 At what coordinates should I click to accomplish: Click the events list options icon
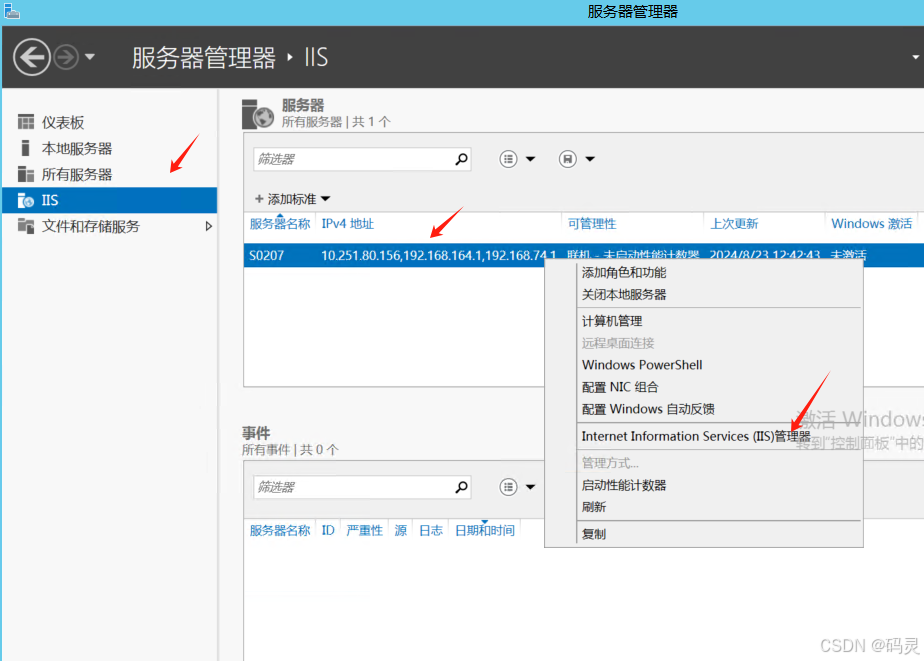tap(509, 487)
